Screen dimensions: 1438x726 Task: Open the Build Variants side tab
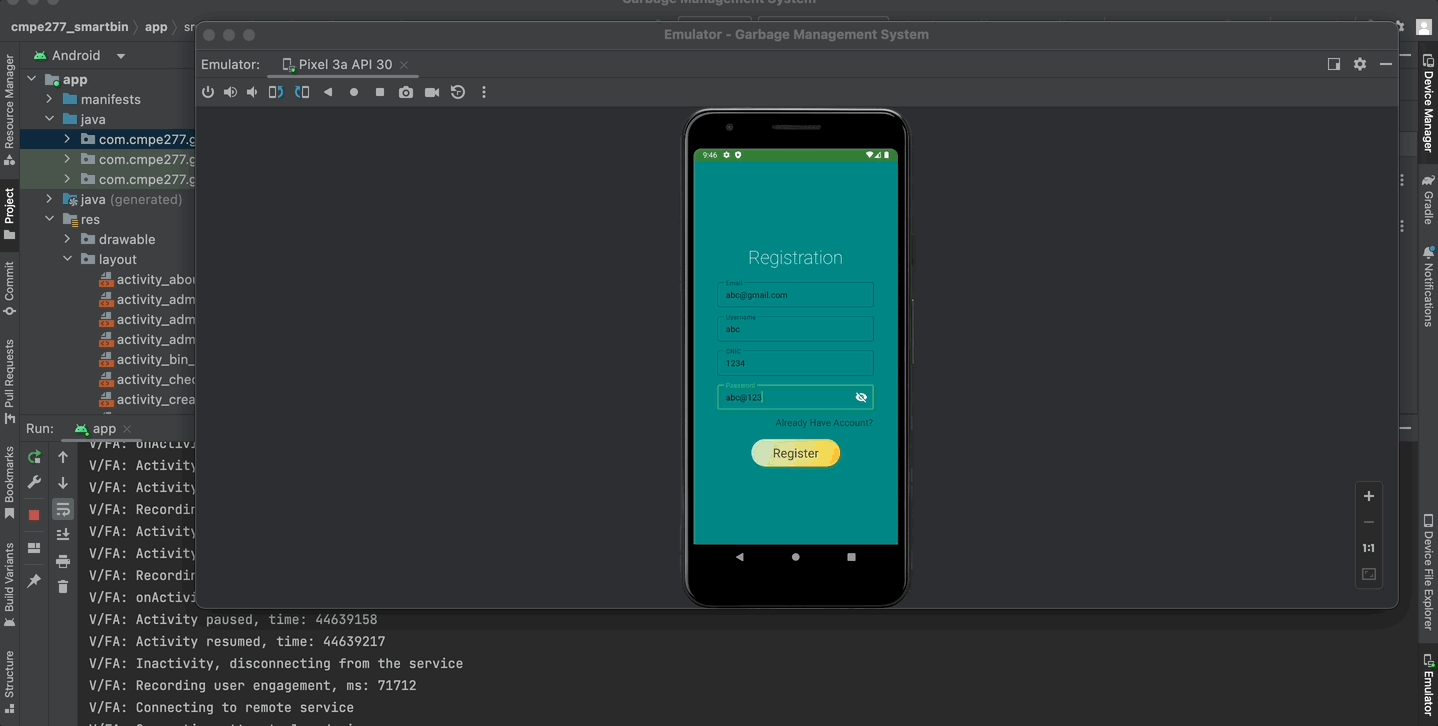point(9,585)
